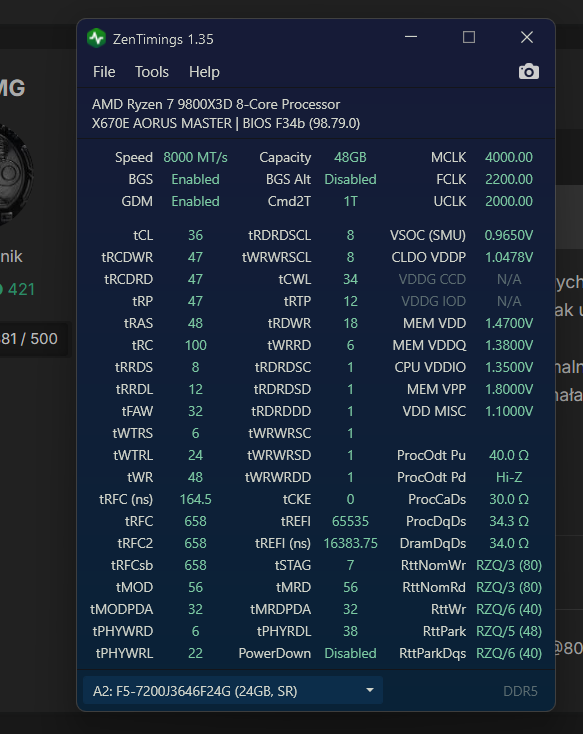Click the CPU VDDIO value 1.3500V
Image resolution: width=583 pixels, height=734 pixels.
[509, 367]
